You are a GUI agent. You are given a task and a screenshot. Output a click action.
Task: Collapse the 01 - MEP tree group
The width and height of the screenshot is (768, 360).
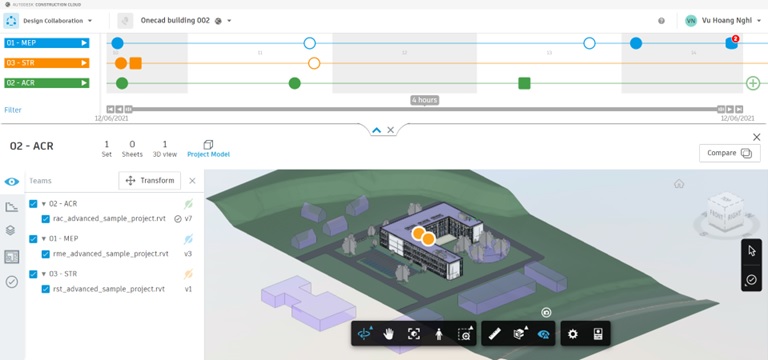pos(44,239)
